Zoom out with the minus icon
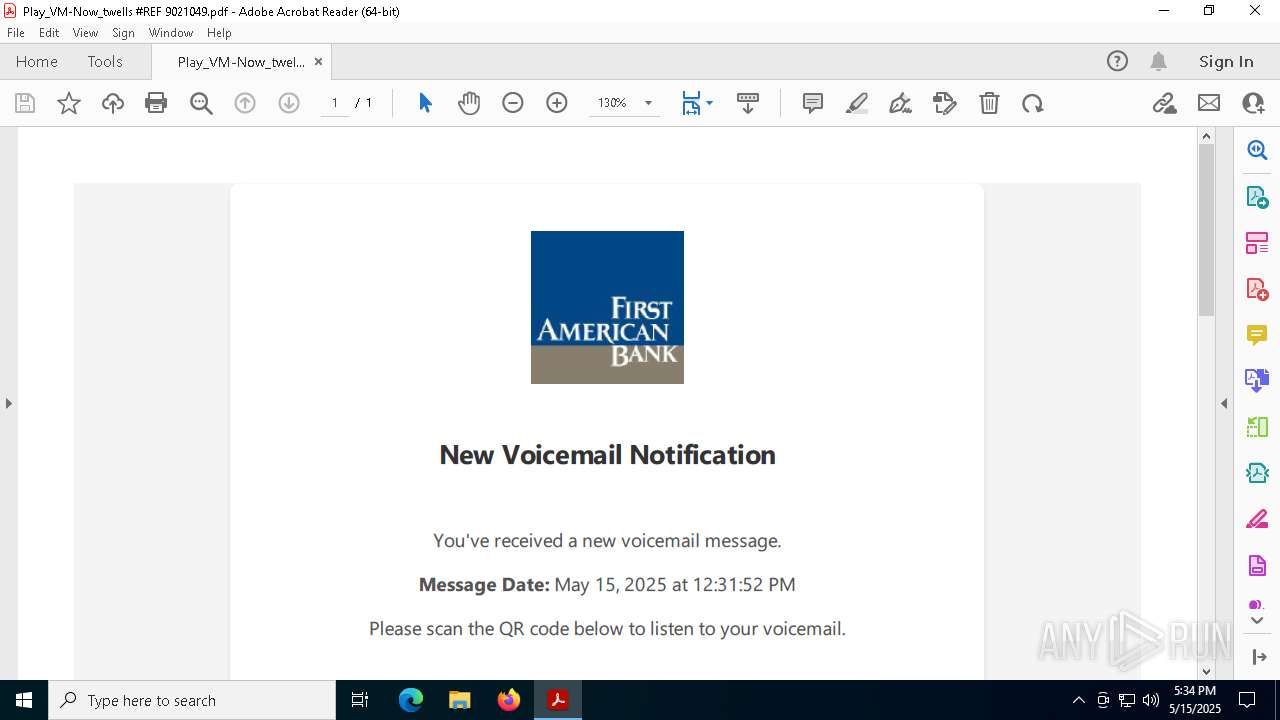 point(513,103)
